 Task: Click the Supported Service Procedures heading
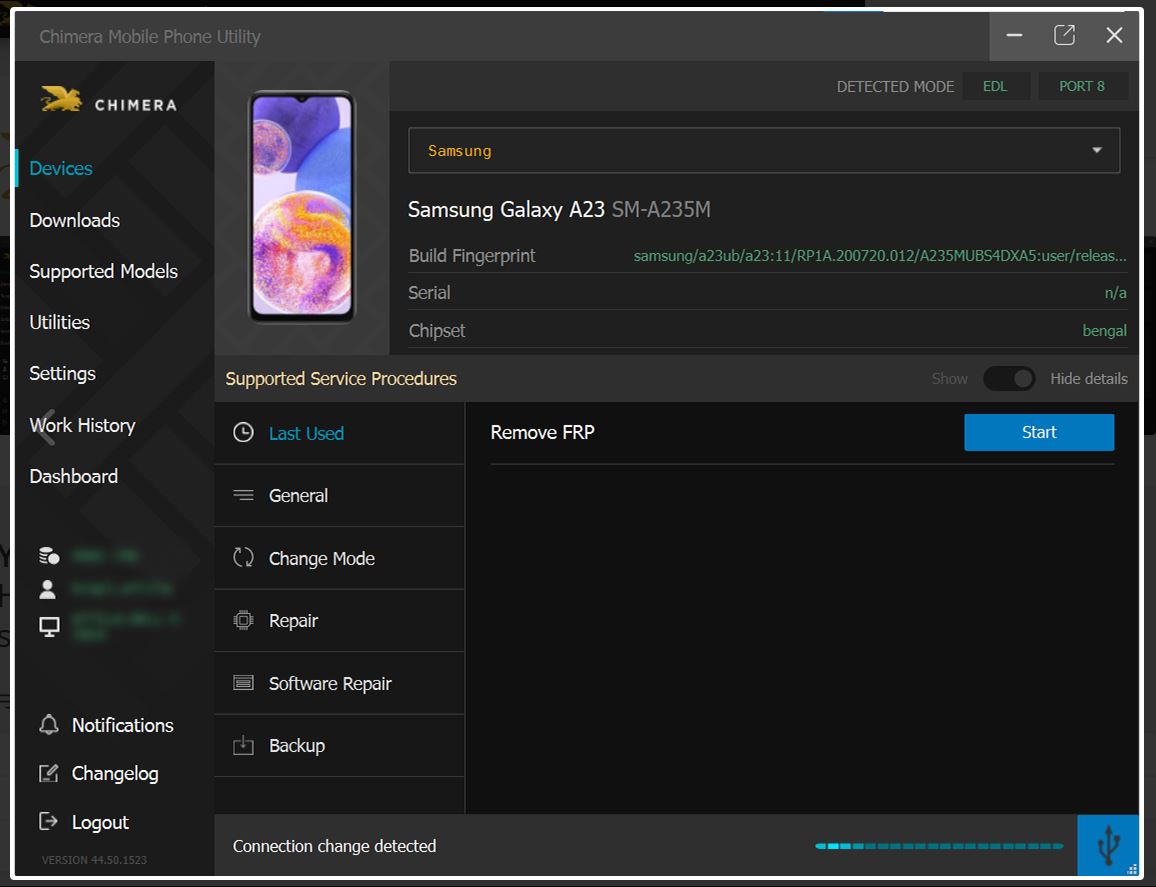click(341, 378)
